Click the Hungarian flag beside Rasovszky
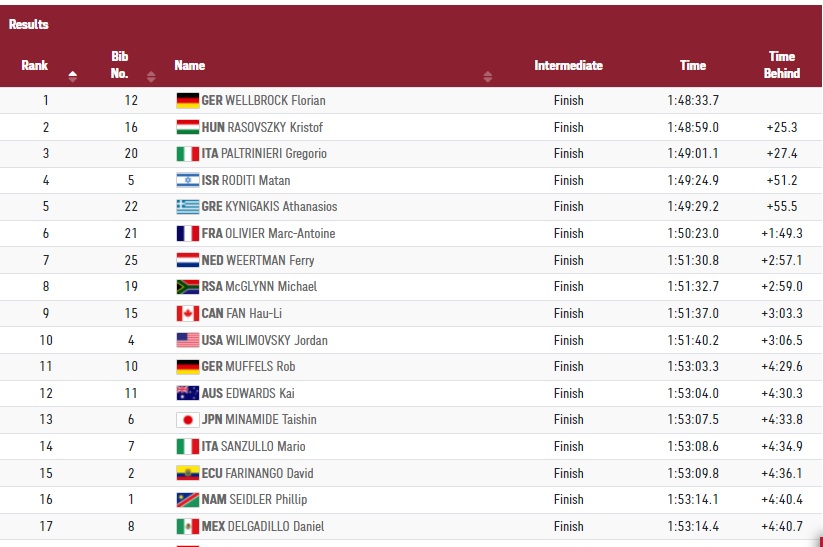 click(x=188, y=127)
